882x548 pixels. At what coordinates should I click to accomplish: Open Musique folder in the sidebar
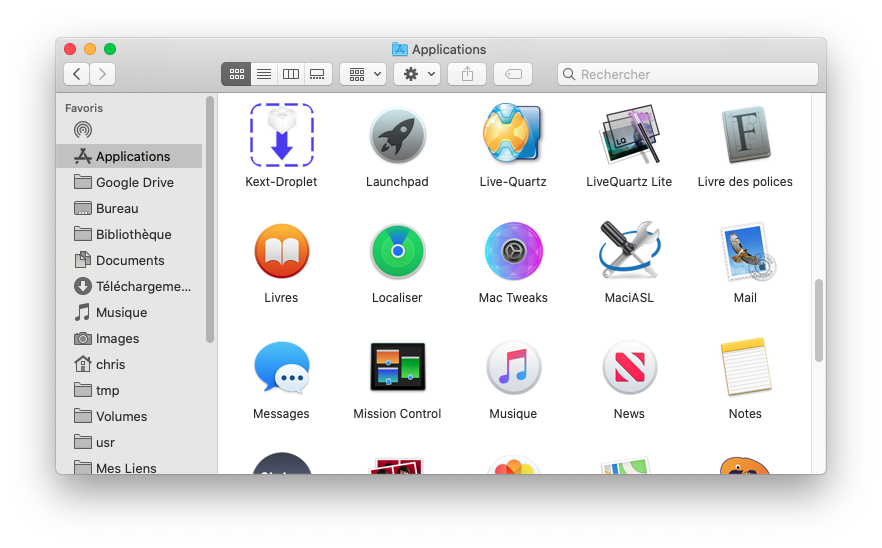pos(129,312)
